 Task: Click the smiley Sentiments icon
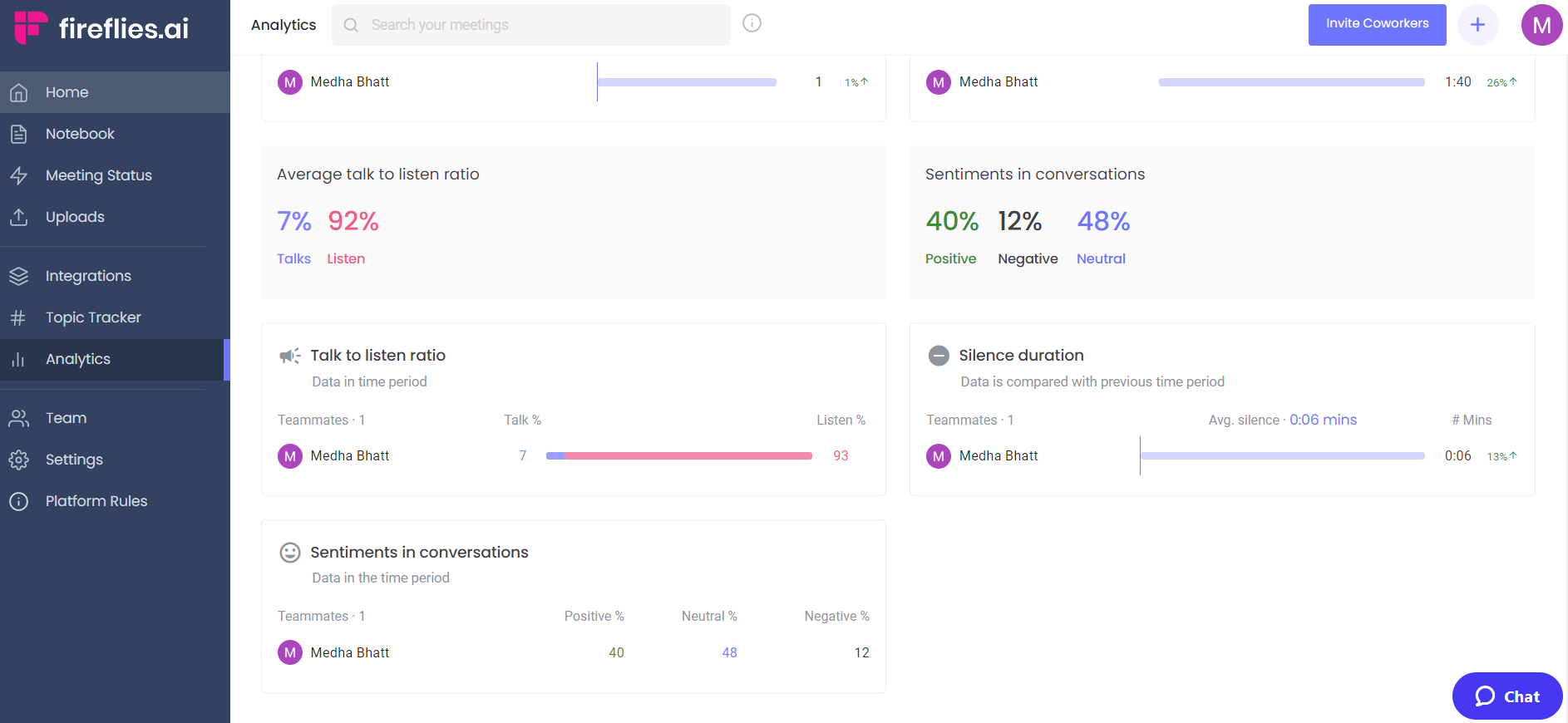289,553
